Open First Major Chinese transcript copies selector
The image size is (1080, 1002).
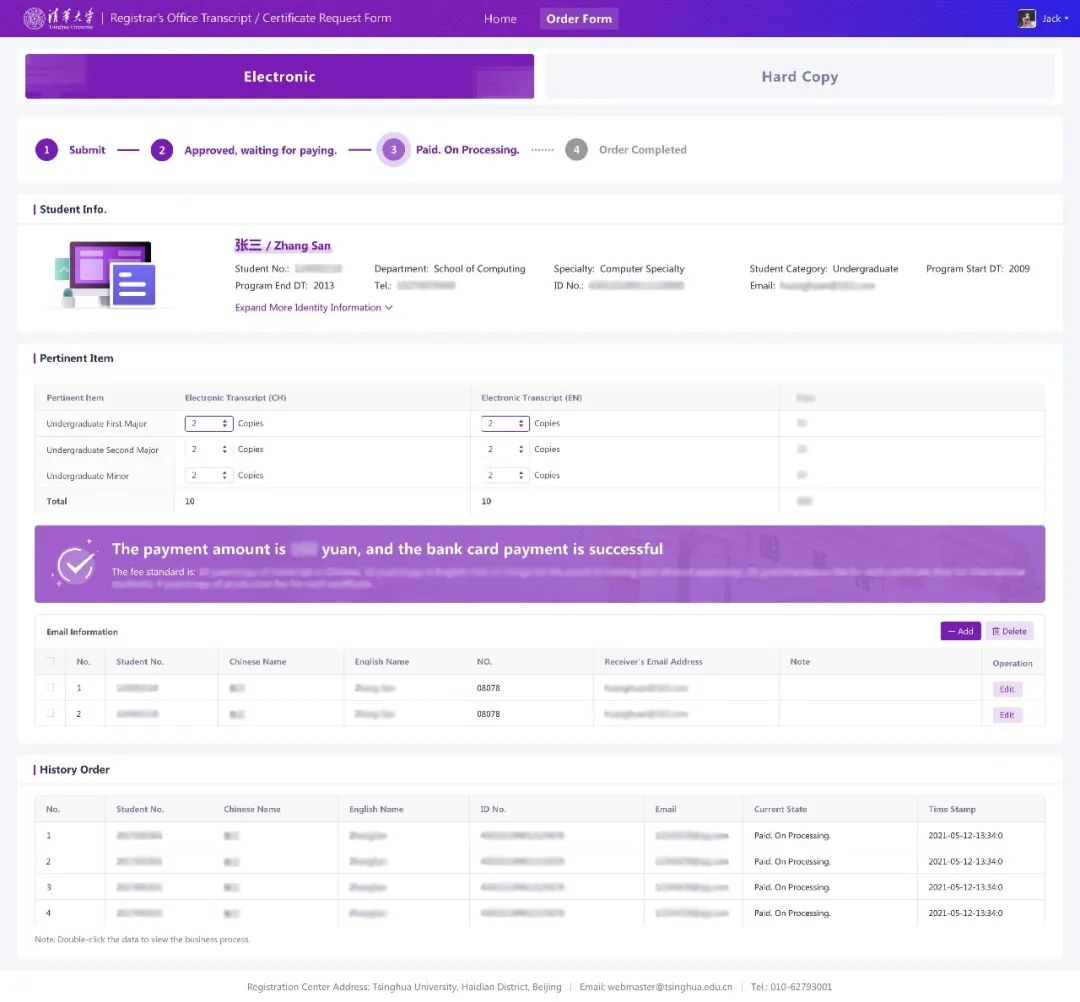[x=209, y=424]
